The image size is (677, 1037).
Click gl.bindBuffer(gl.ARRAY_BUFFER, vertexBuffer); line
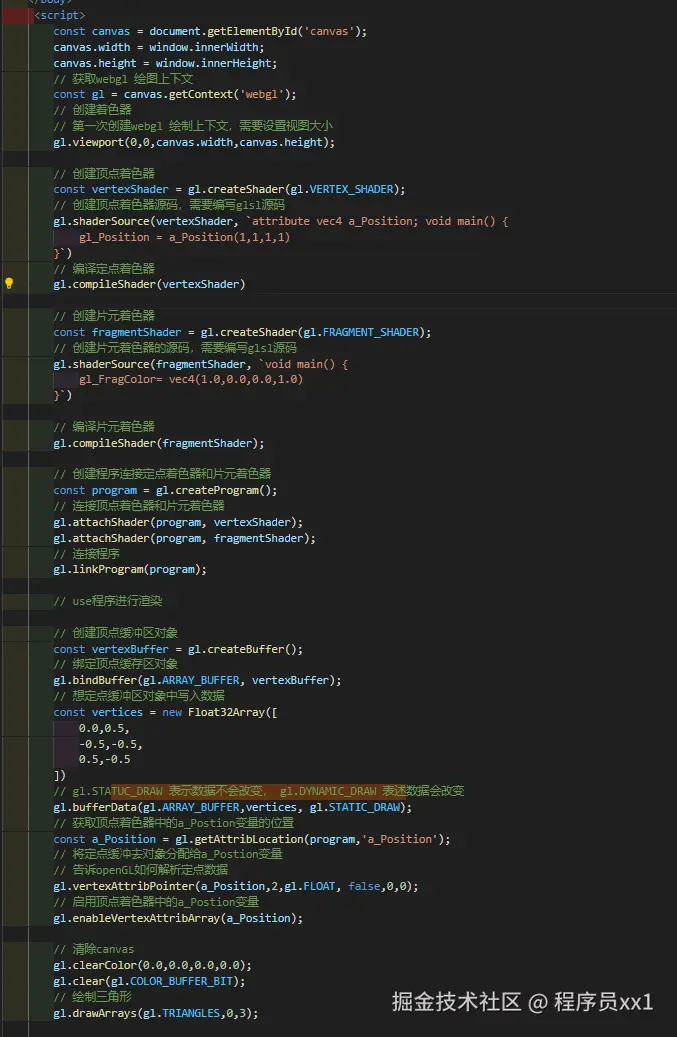point(198,680)
